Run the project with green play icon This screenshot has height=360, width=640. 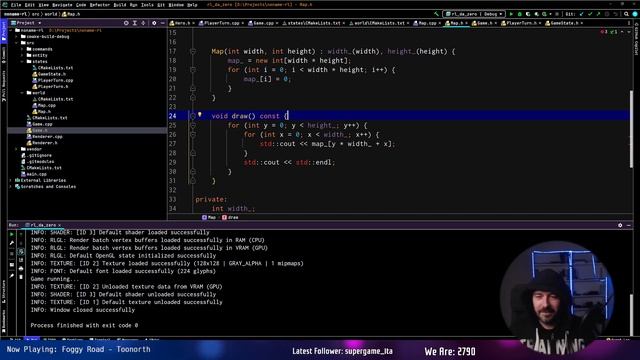pyautogui.click(x=511, y=14)
